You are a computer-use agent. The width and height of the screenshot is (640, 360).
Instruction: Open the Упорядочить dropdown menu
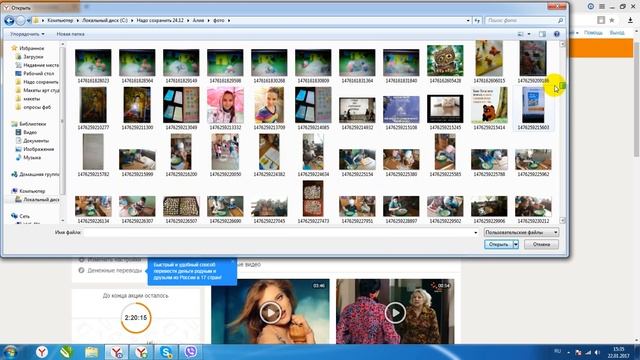27,34
